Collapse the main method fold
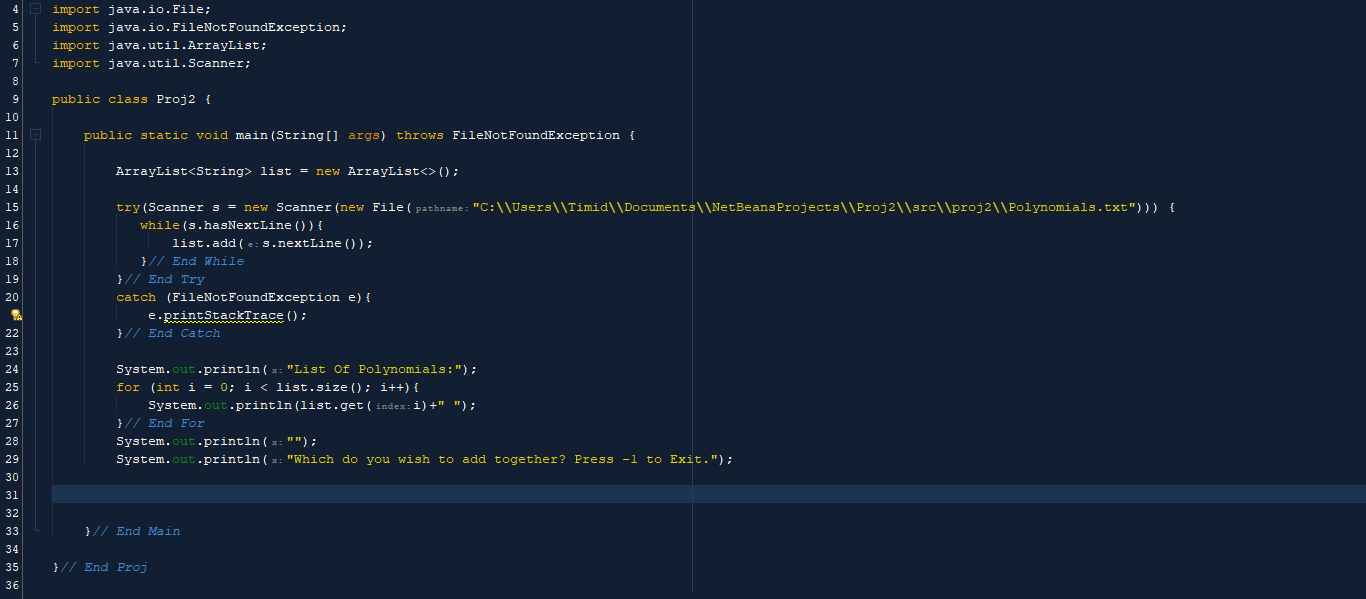1366x599 pixels. [x=34, y=134]
